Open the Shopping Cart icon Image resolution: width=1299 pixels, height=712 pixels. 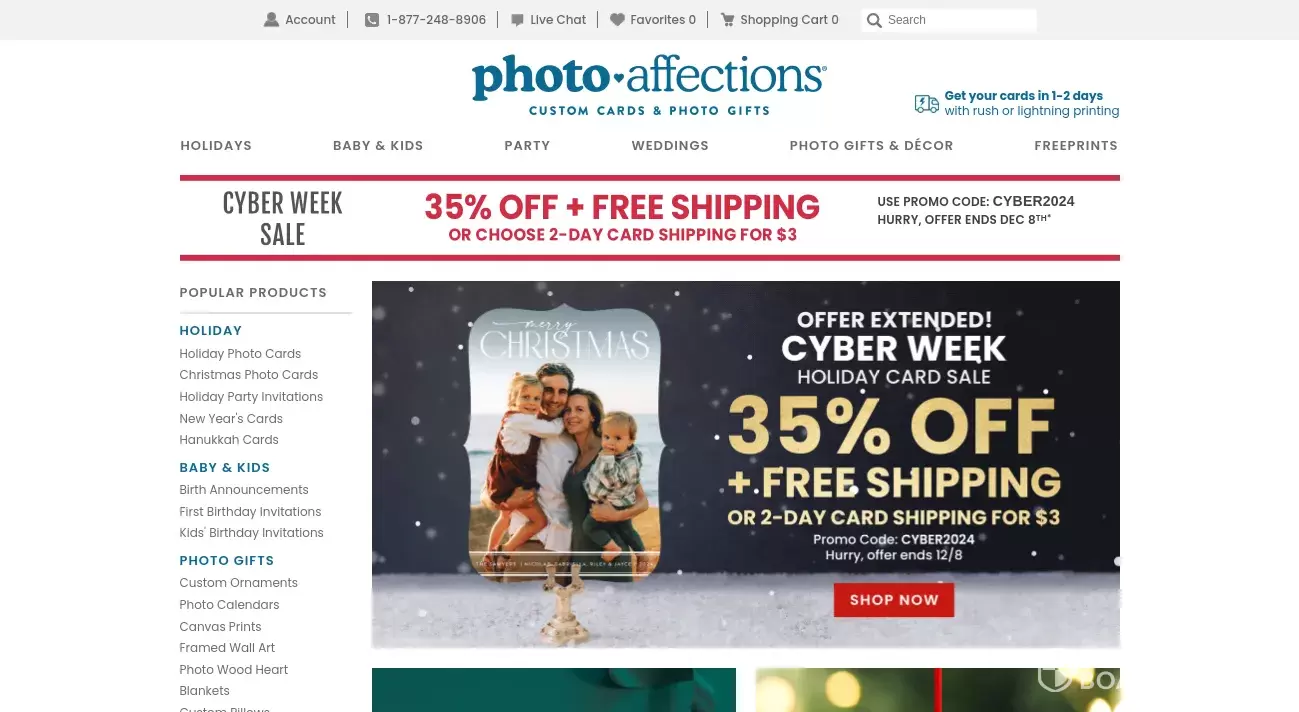(x=728, y=20)
